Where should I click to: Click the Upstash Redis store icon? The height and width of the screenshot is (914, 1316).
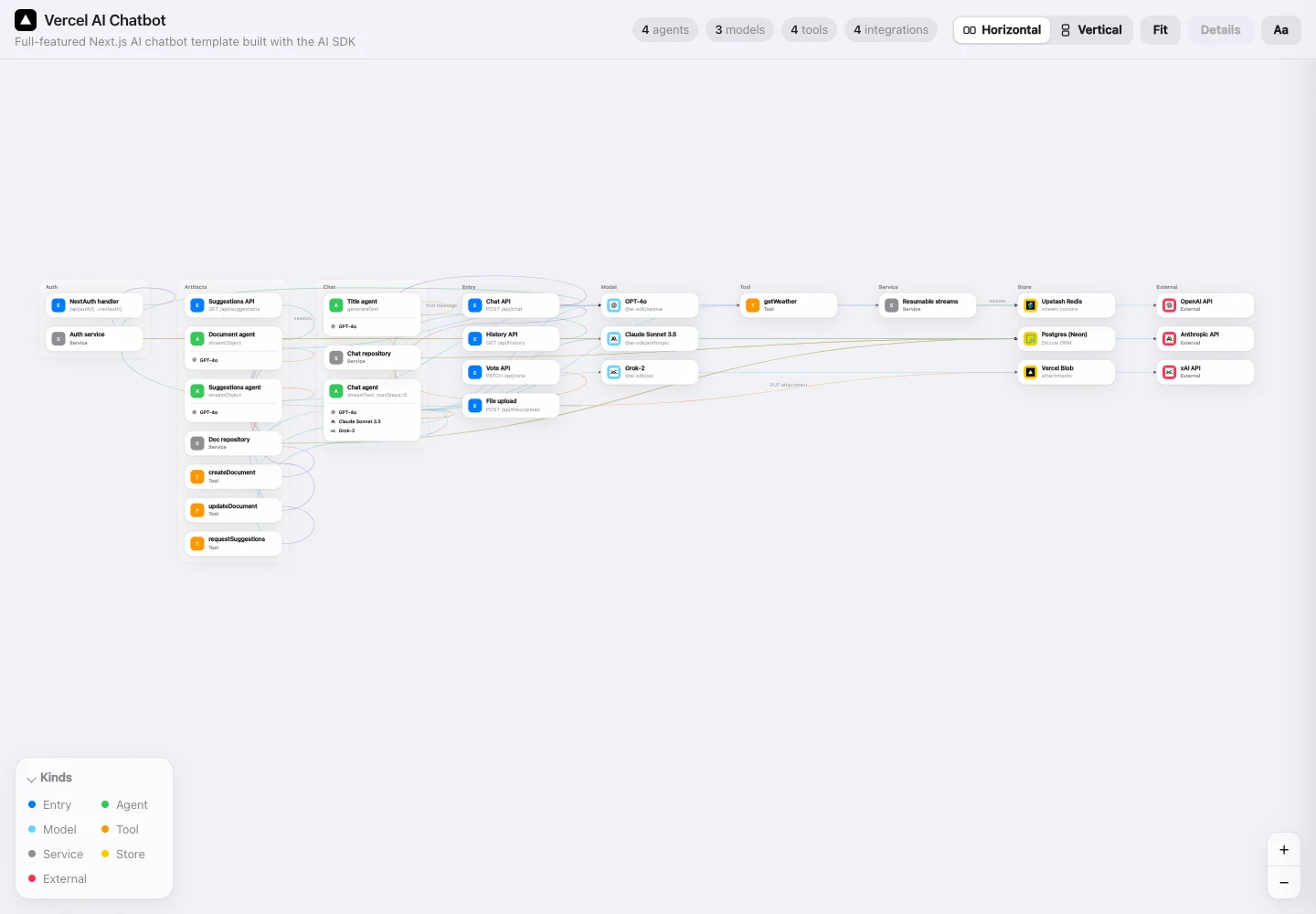[1031, 305]
